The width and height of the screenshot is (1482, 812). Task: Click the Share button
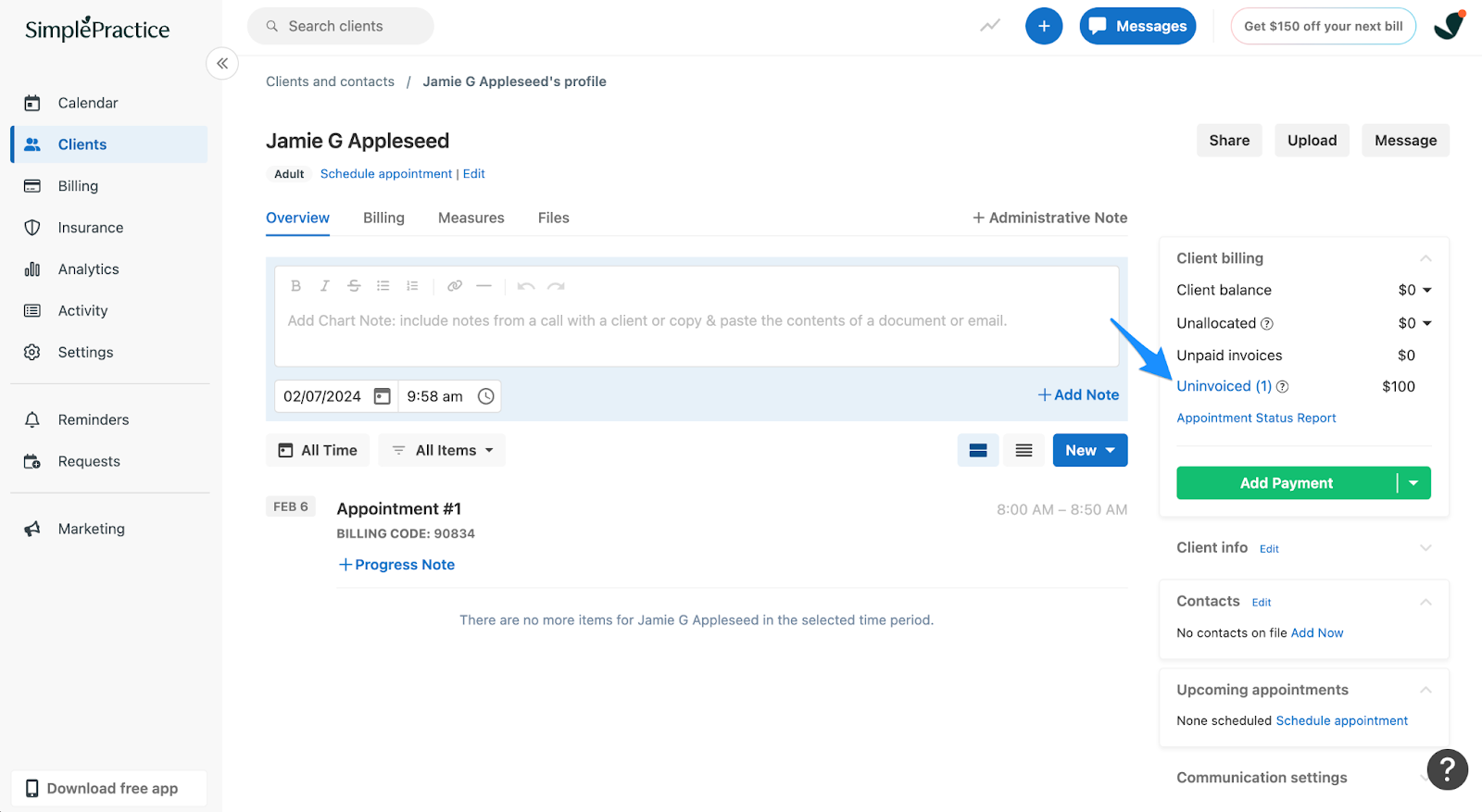[1229, 141]
